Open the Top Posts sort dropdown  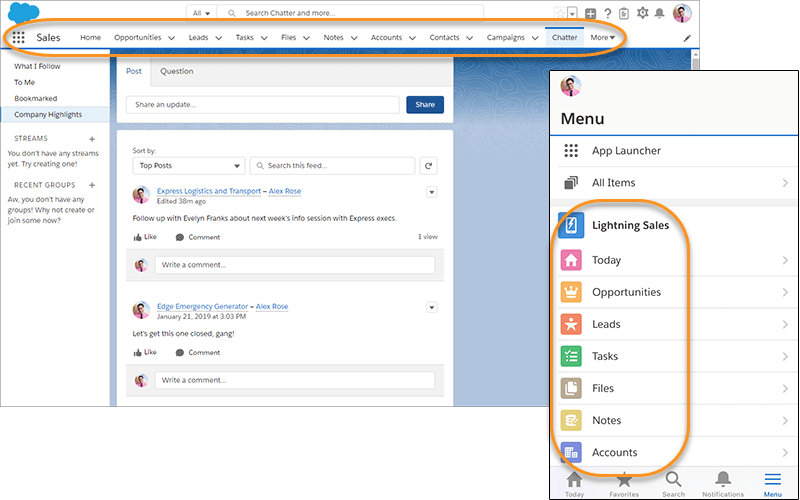coord(189,166)
